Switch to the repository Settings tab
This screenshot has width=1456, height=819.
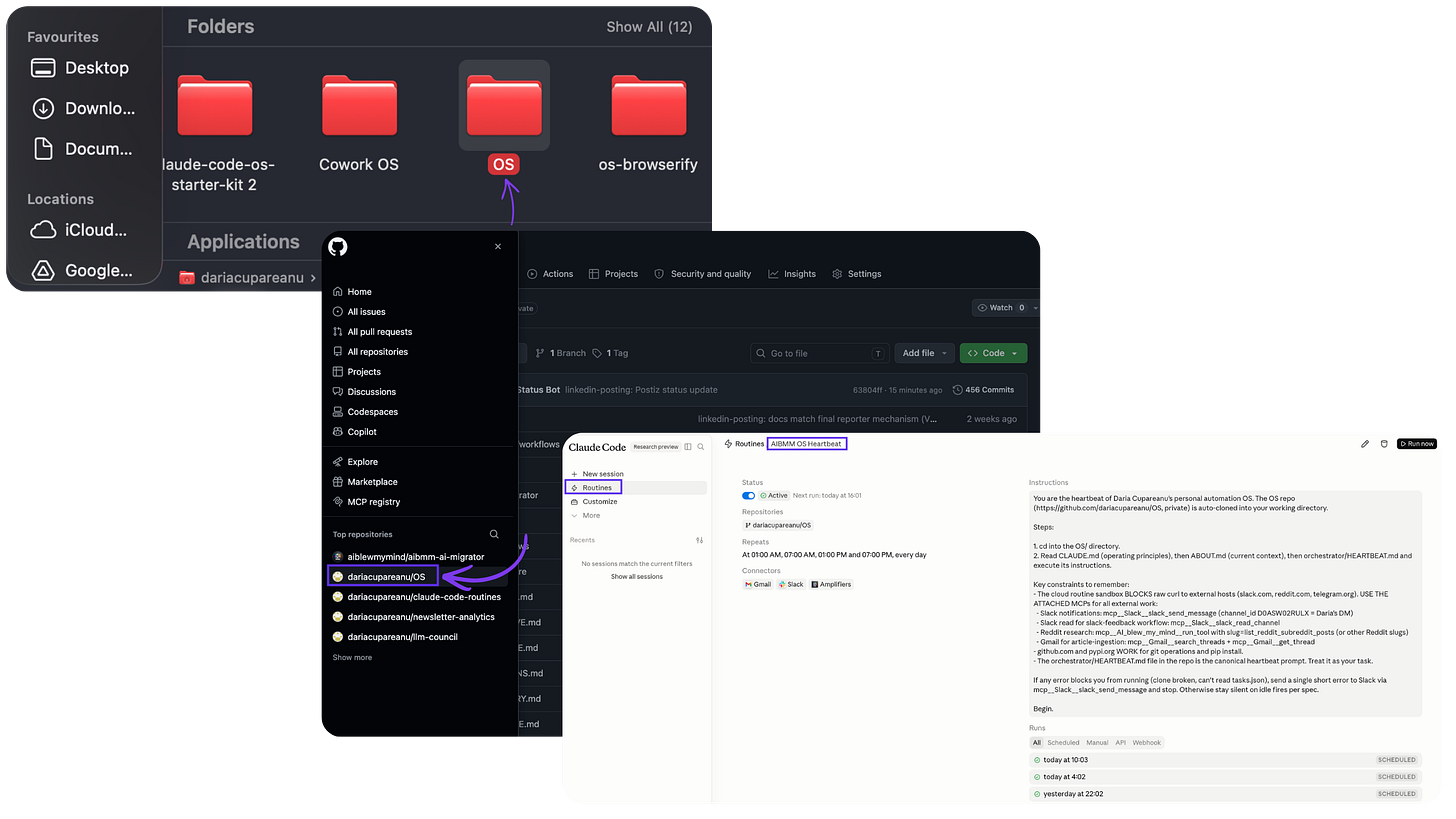point(857,274)
